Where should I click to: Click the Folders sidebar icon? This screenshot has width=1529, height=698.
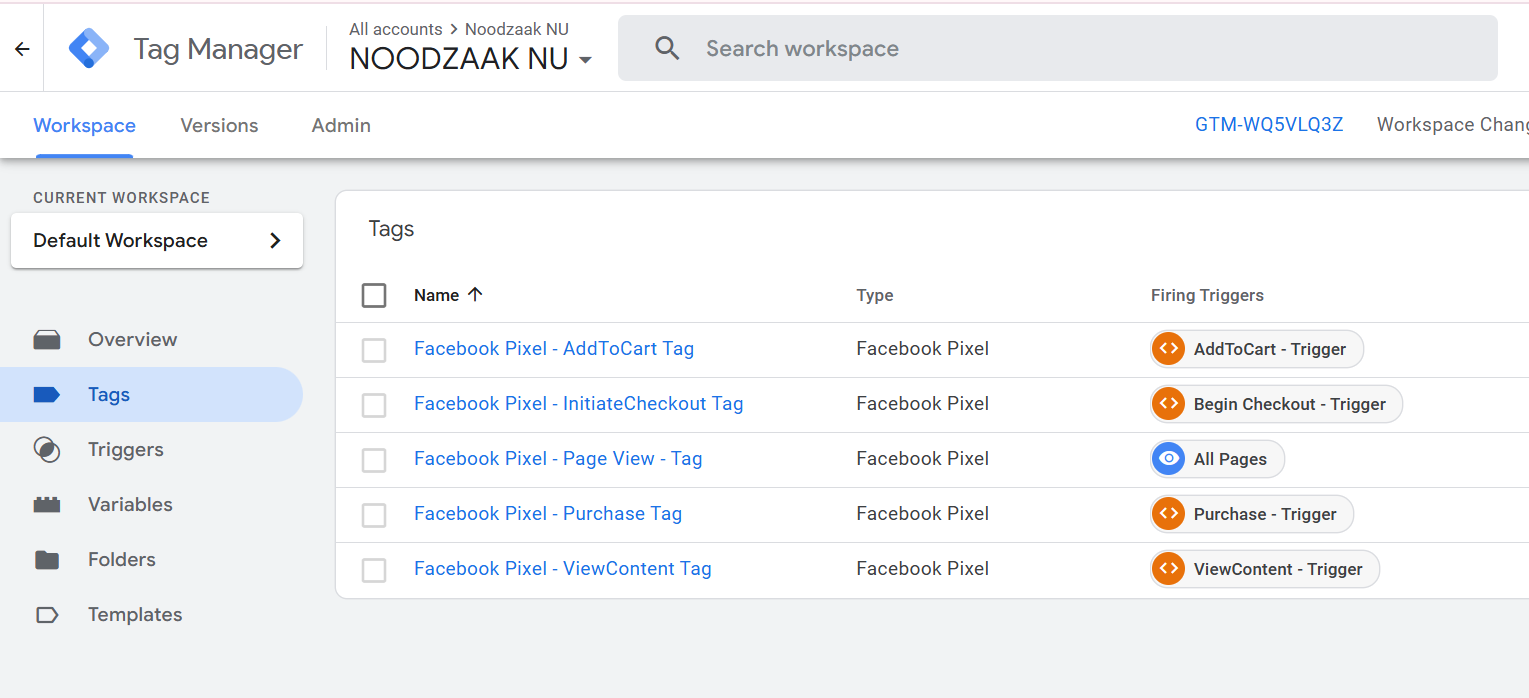47,560
